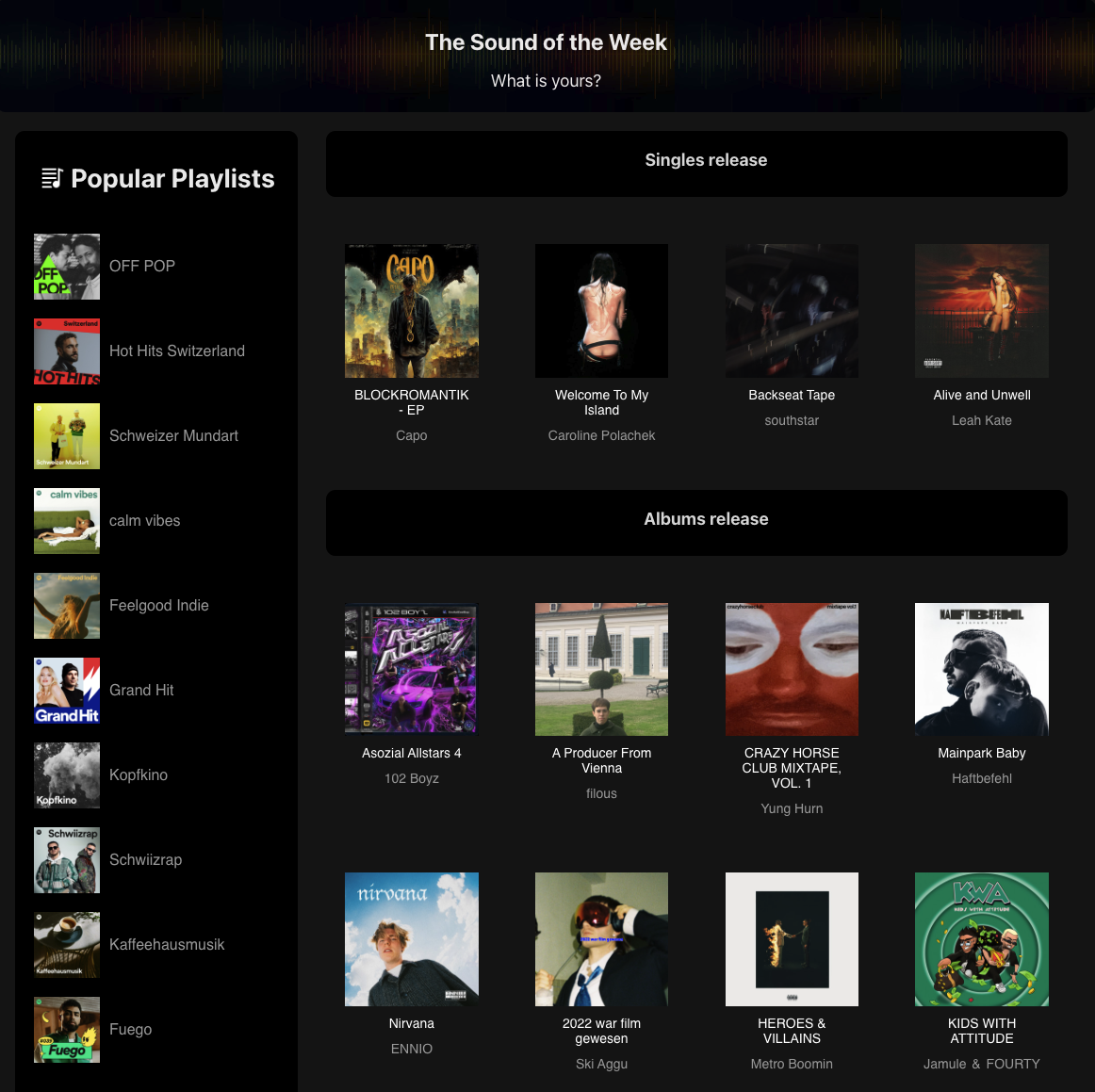This screenshot has height=1092, width=1095.
Task: Open Nirvana album cover by ENNIO
Action: pyautogui.click(x=411, y=939)
